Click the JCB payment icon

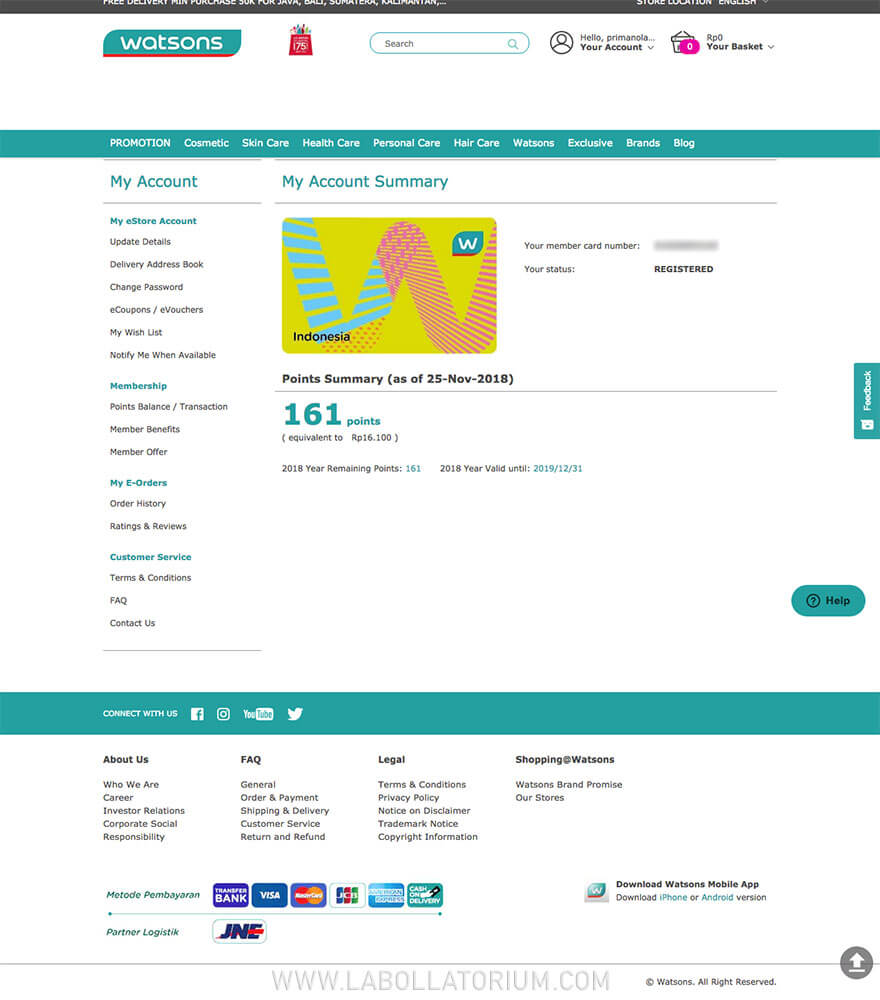point(348,895)
